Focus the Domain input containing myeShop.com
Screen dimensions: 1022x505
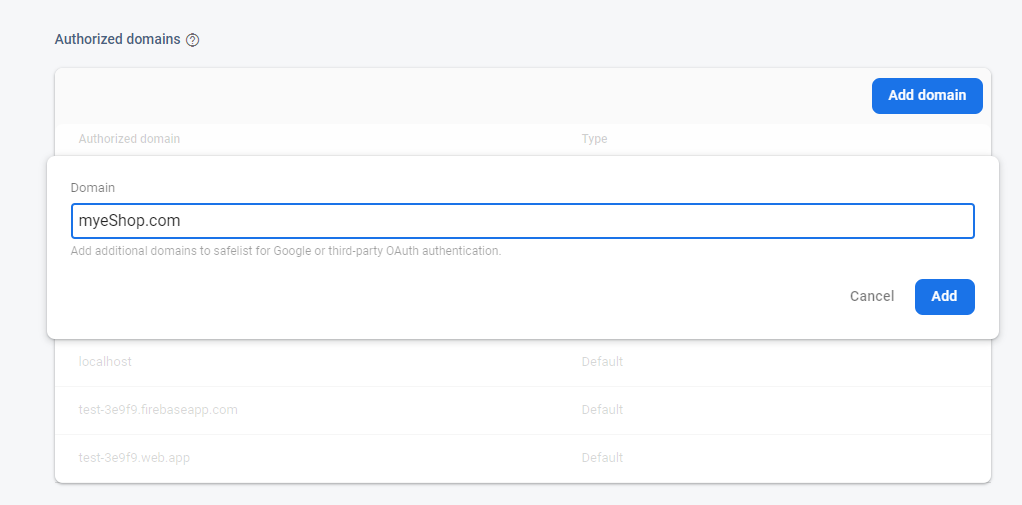click(x=522, y=221)
